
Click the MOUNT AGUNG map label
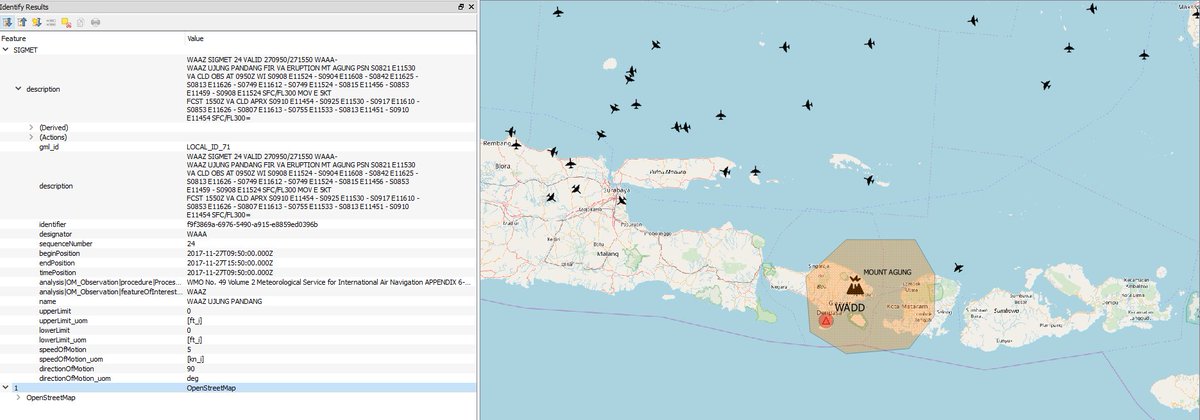(x=889, y=272)
